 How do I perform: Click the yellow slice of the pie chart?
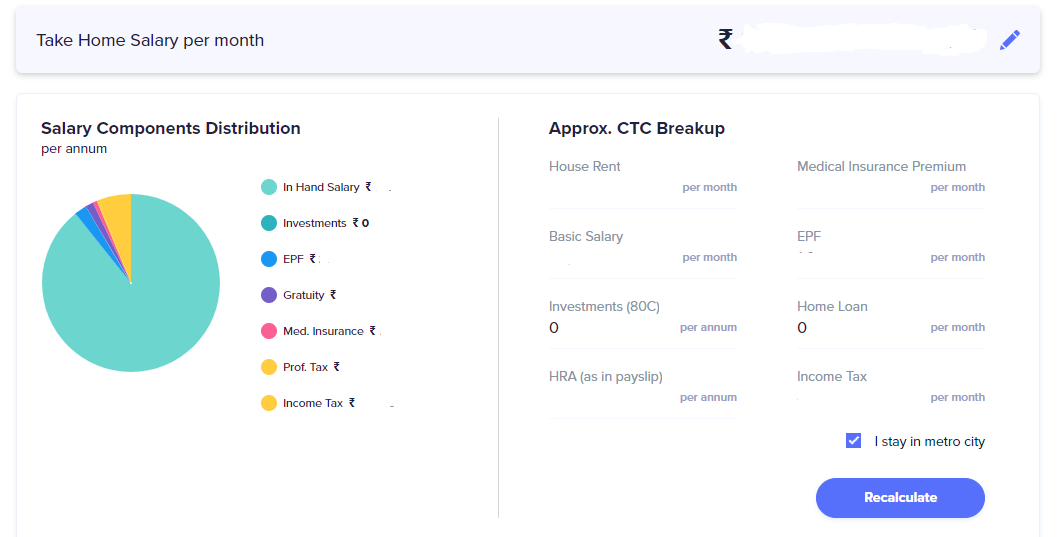click(x=117, y=215)
